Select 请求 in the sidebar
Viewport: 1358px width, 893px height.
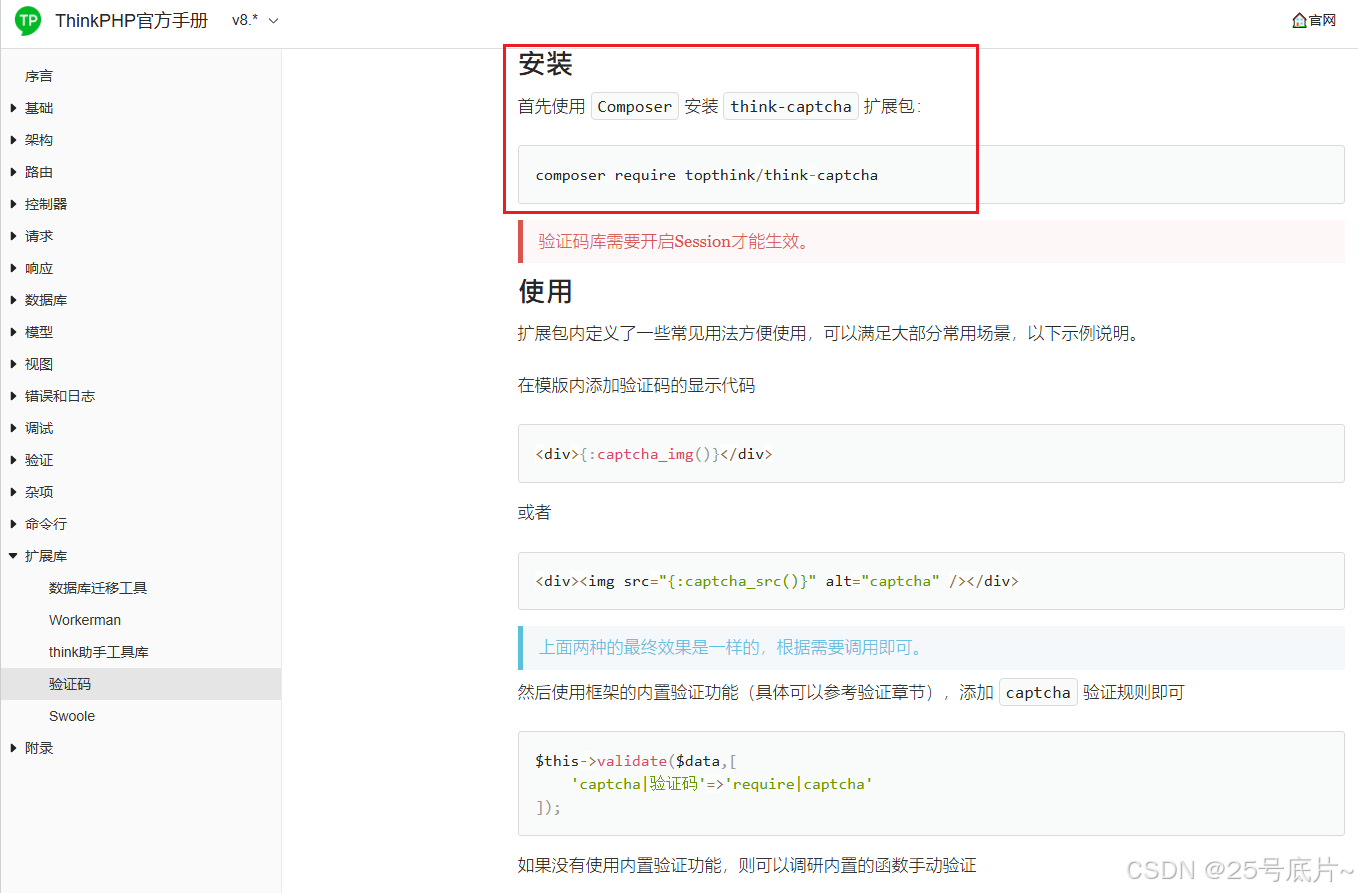point(39,236)
